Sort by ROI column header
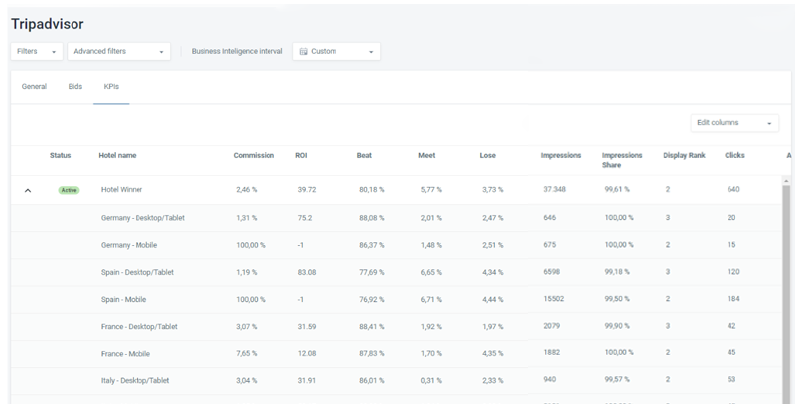The height and width of the screenshot is (404, 800). [x=301, y=156]
